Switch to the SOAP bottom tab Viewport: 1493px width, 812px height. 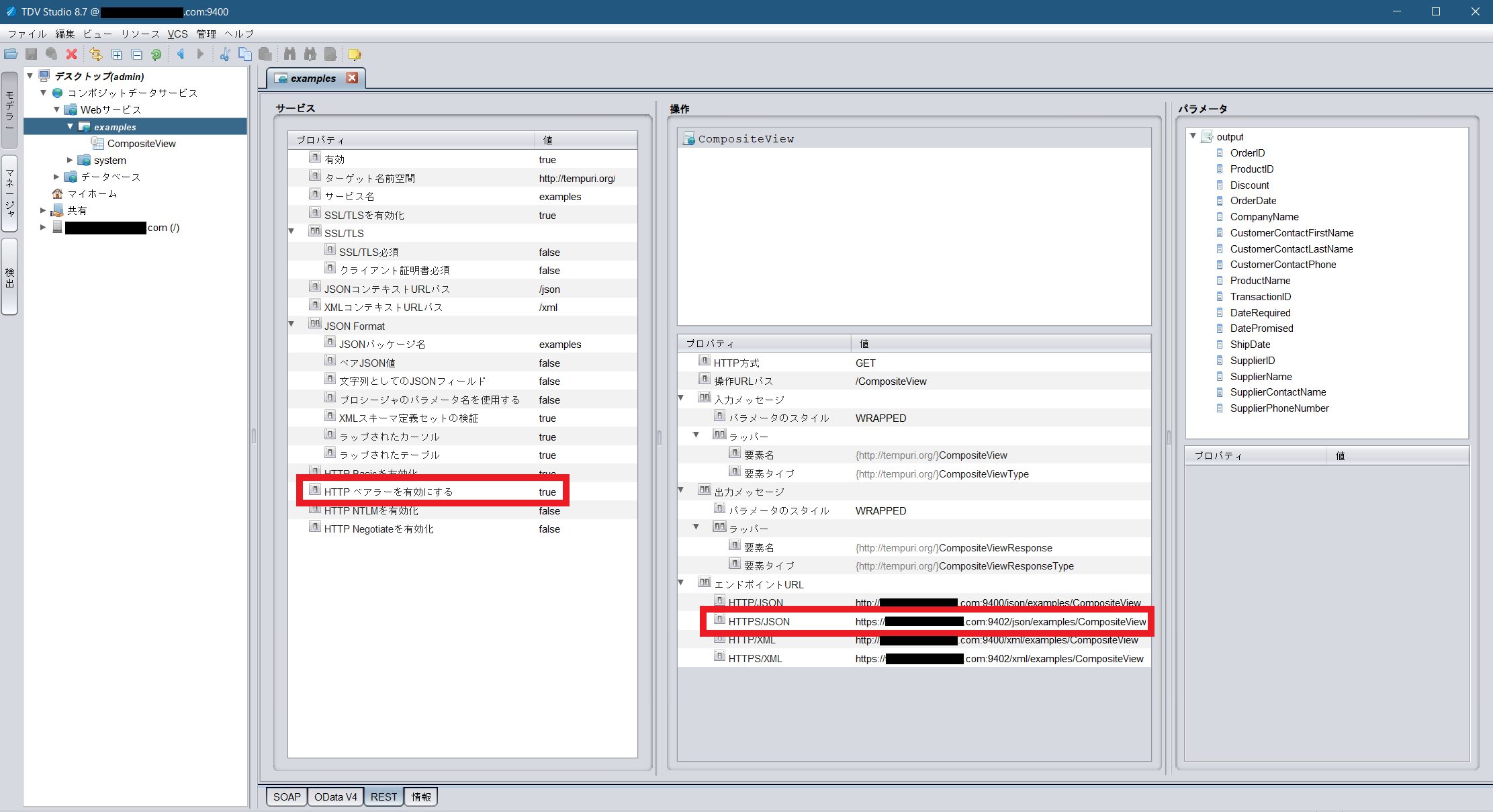[287, 797]
